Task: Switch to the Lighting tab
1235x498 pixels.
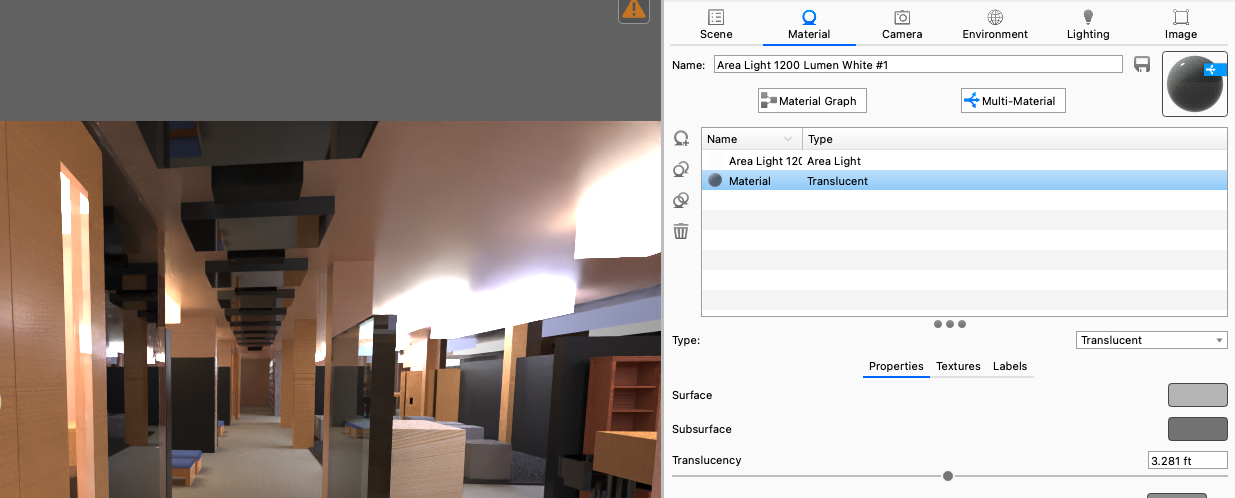Action: [1088, 24]
